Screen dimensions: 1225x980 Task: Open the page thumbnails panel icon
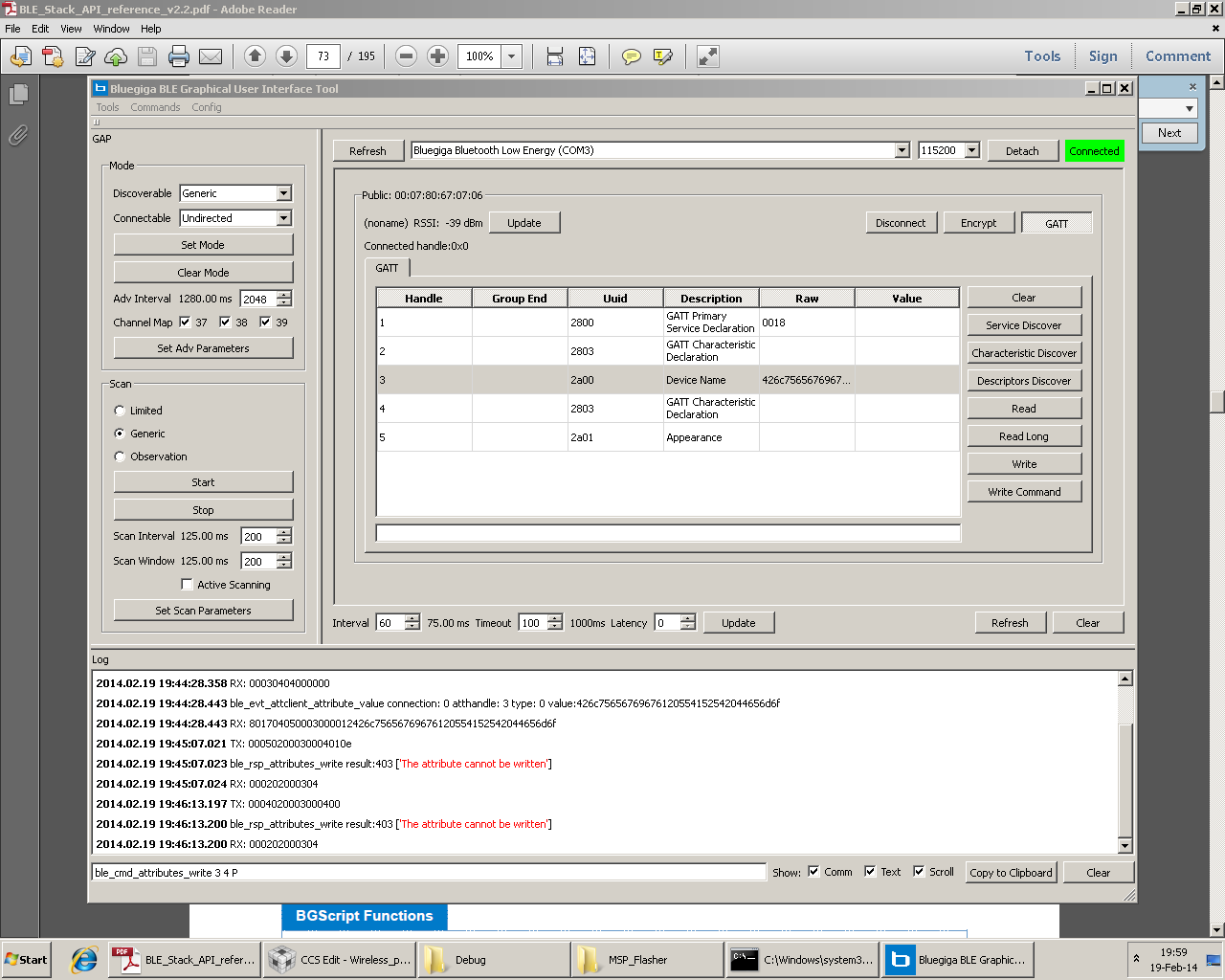18,94
